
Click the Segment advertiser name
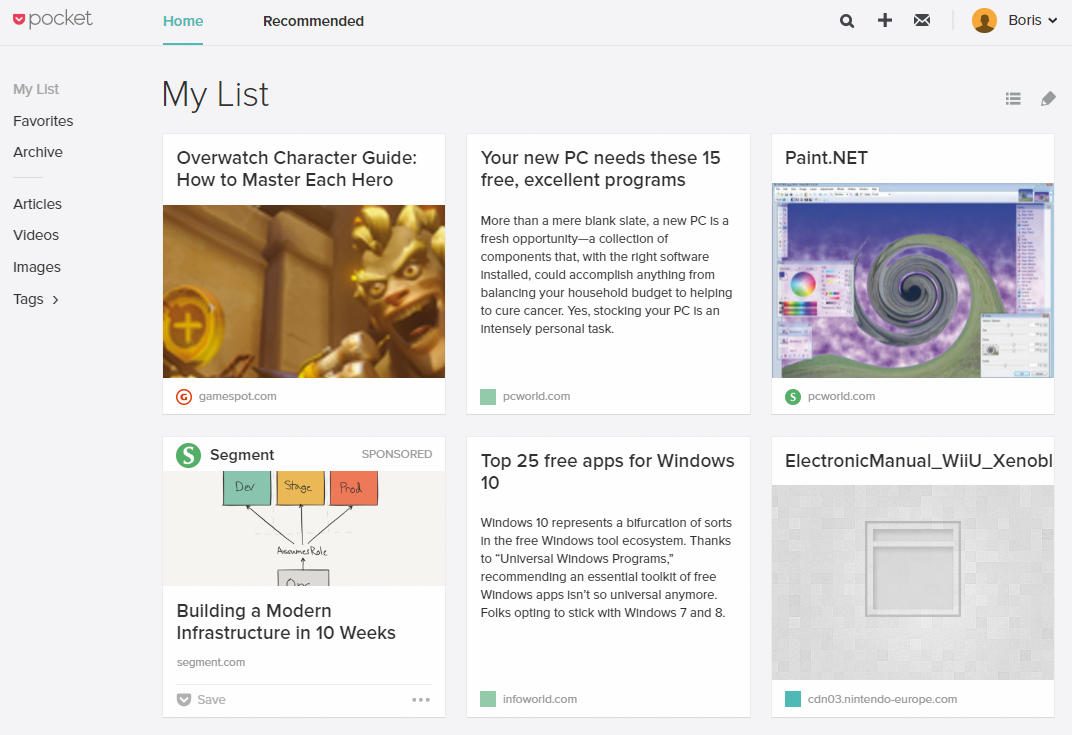point(242,455)
